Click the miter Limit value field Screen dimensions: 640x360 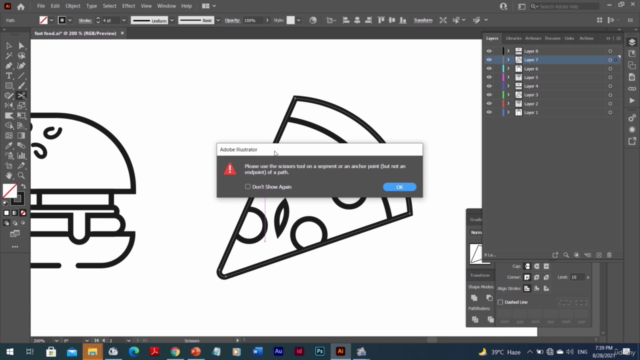coord(577,277)
